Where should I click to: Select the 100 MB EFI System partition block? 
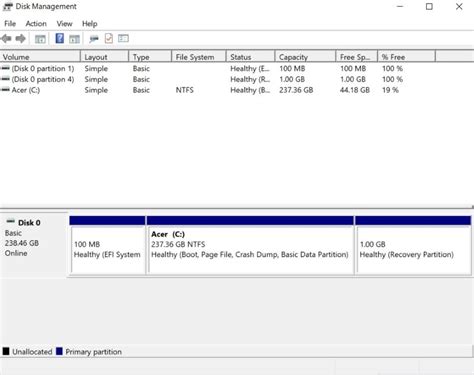(108, 246)
